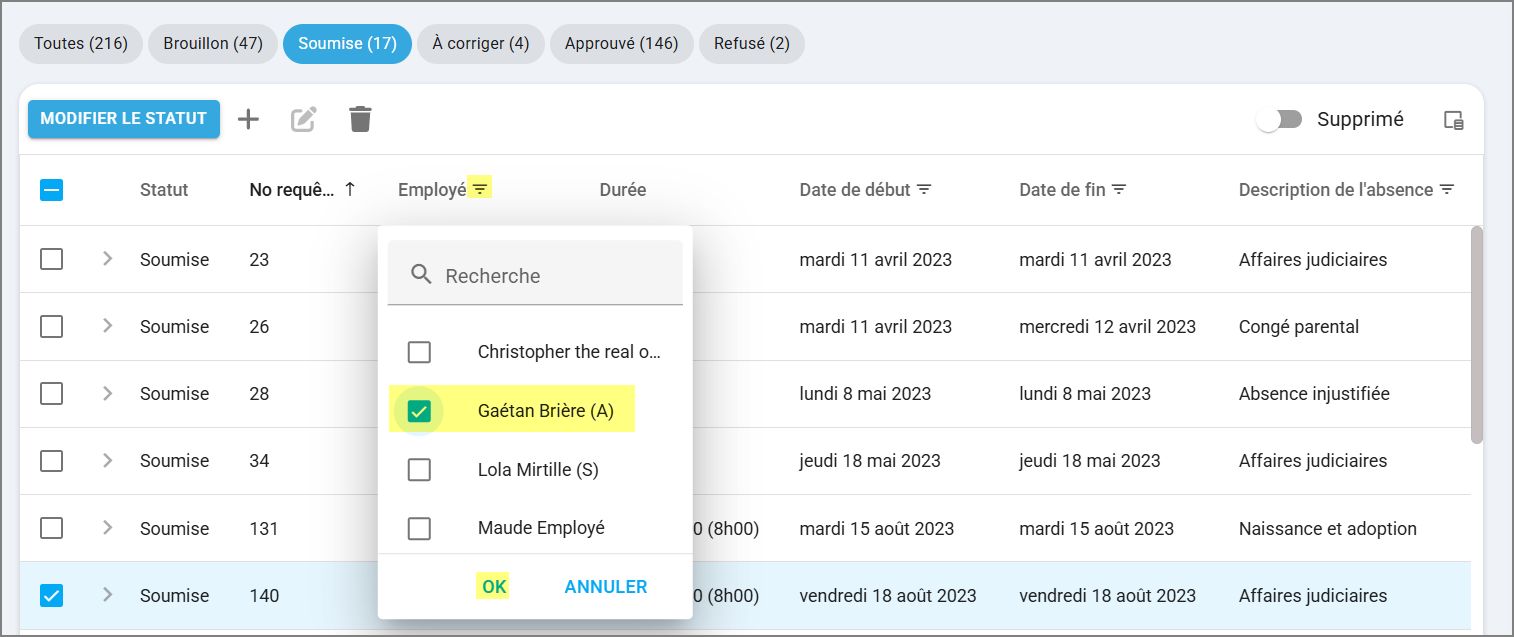1514x637 pixels.
Task: Check the Maude Employé filter checkbox
Action: point(419,527)
